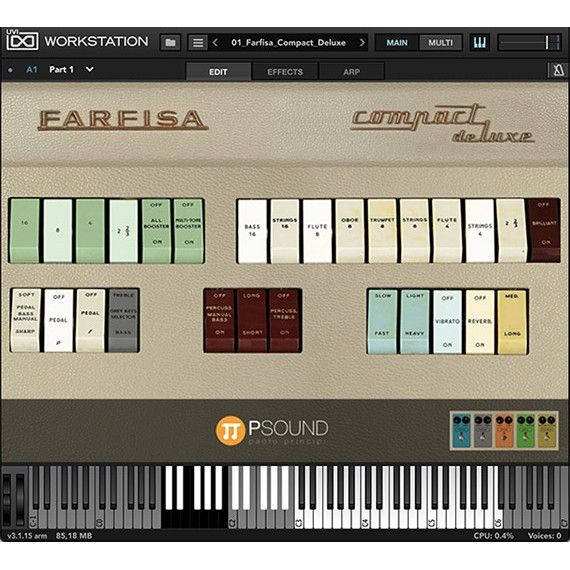Screen dimensions: 570x570
Task: Flip the green 16 bass tab
Action: pyautogui.click(x=25, y=230)
